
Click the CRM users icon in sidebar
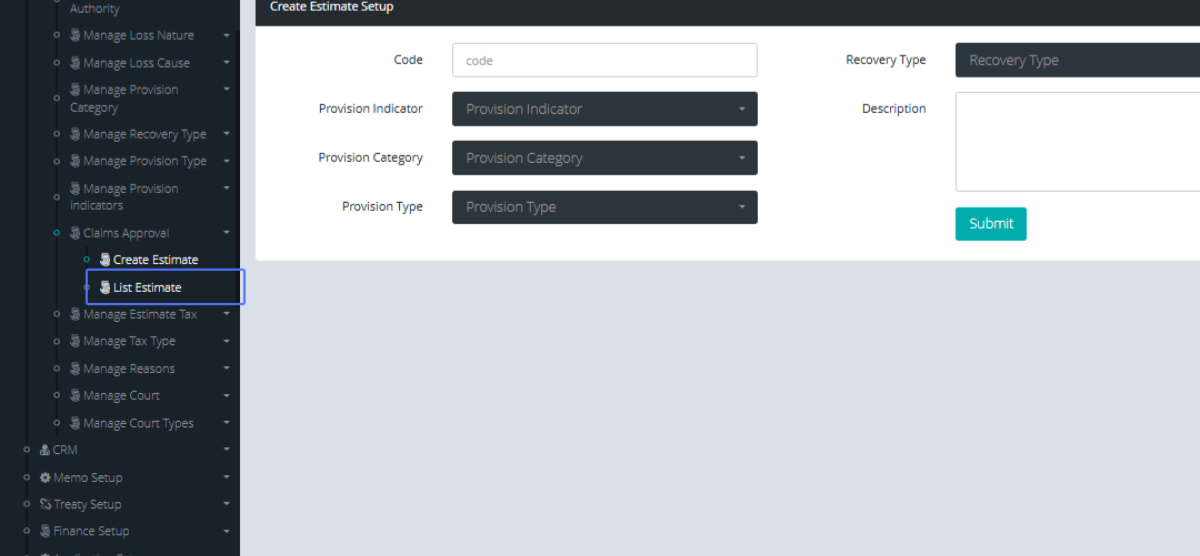coord(45,450)
